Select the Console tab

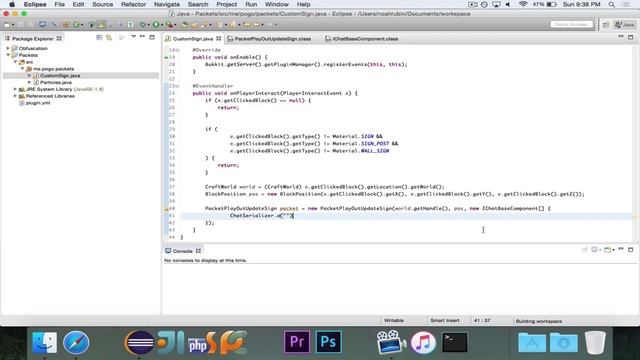click(x=182, y=251)
